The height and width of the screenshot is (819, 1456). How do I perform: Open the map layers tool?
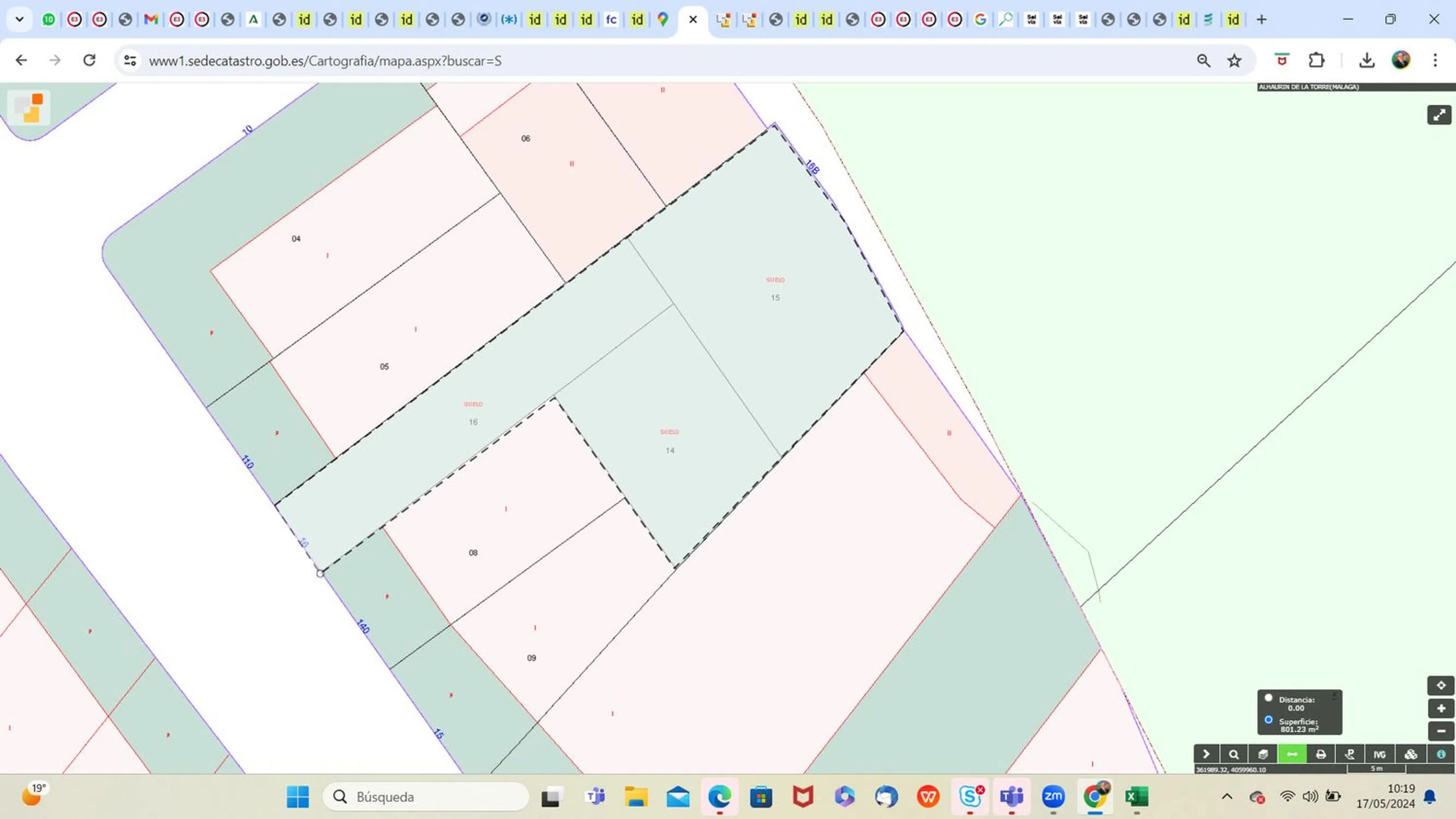[1263, 754]
